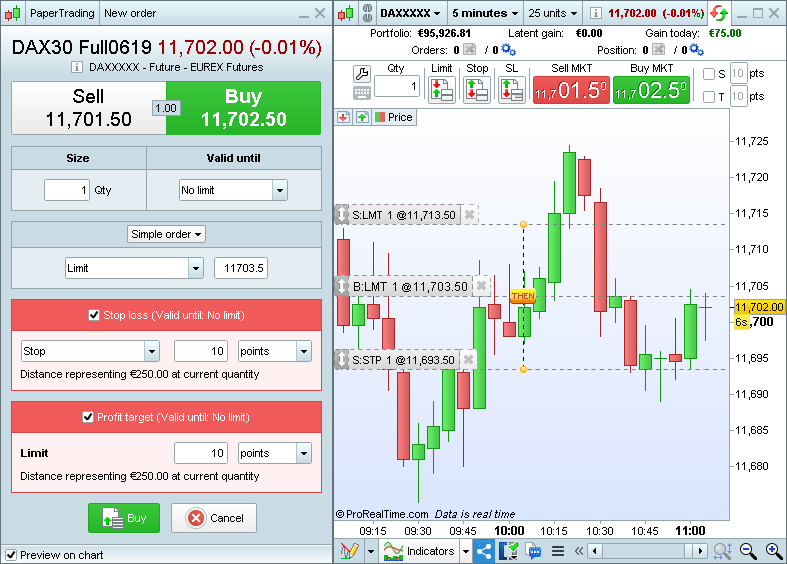
Task: Open the Simple order menu
Action: pyautogui.click(x=166, y=234)
